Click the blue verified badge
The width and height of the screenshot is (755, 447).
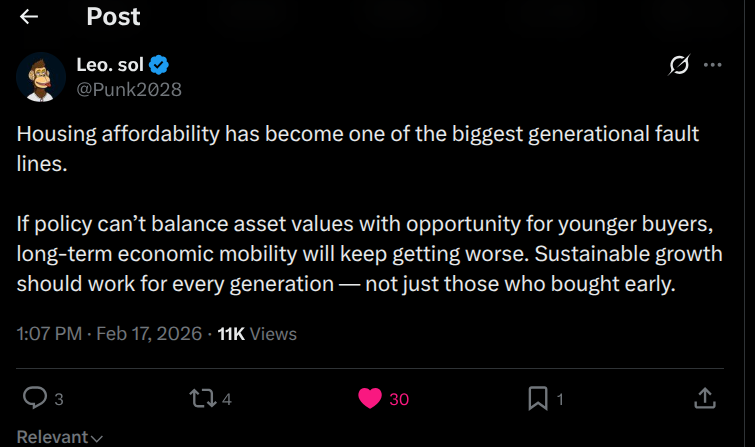[x=159, y=66]
